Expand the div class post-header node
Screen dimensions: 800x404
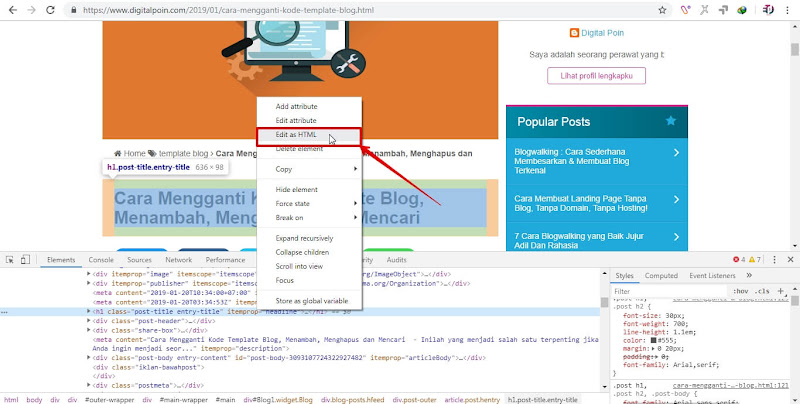point(89,321)
